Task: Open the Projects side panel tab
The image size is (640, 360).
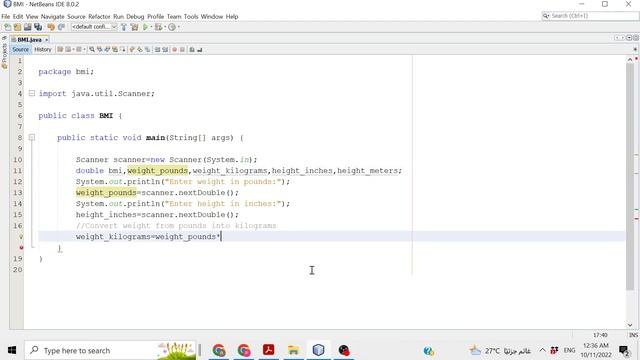Action: click(x=4, y=55)
